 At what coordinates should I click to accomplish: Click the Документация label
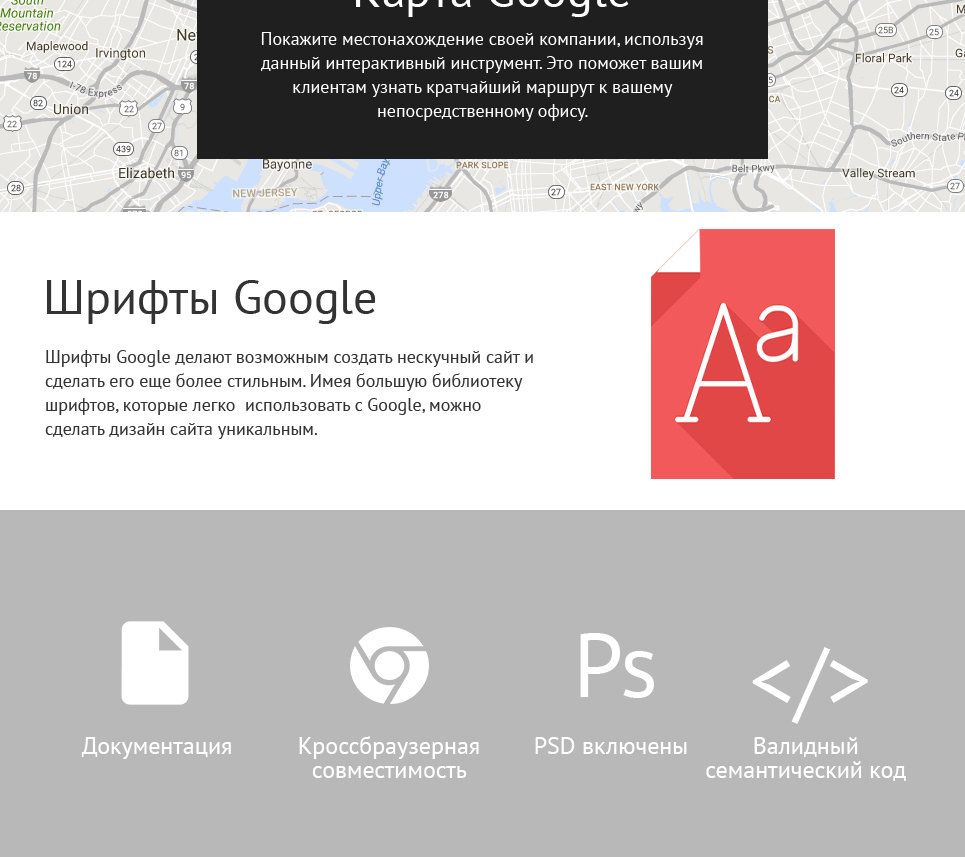[157, 746]
